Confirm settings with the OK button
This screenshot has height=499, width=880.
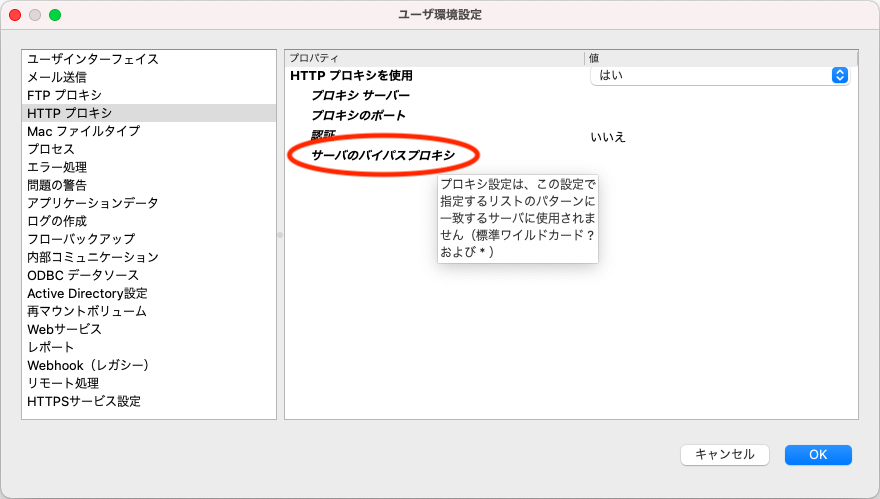[x=818, y=455]
